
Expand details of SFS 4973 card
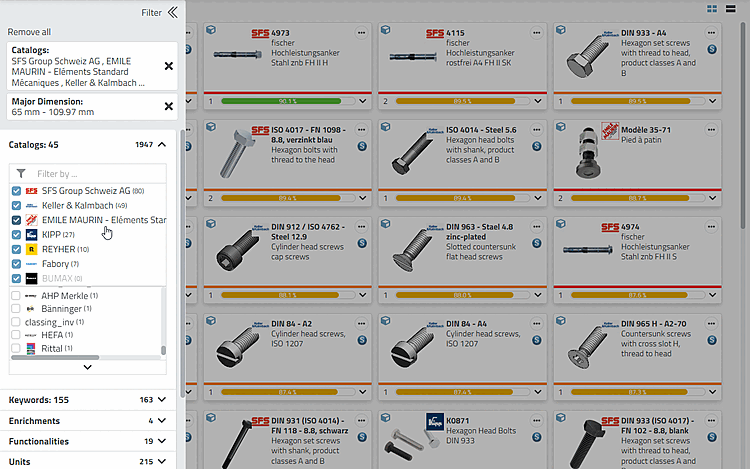[x=363, y=101]
